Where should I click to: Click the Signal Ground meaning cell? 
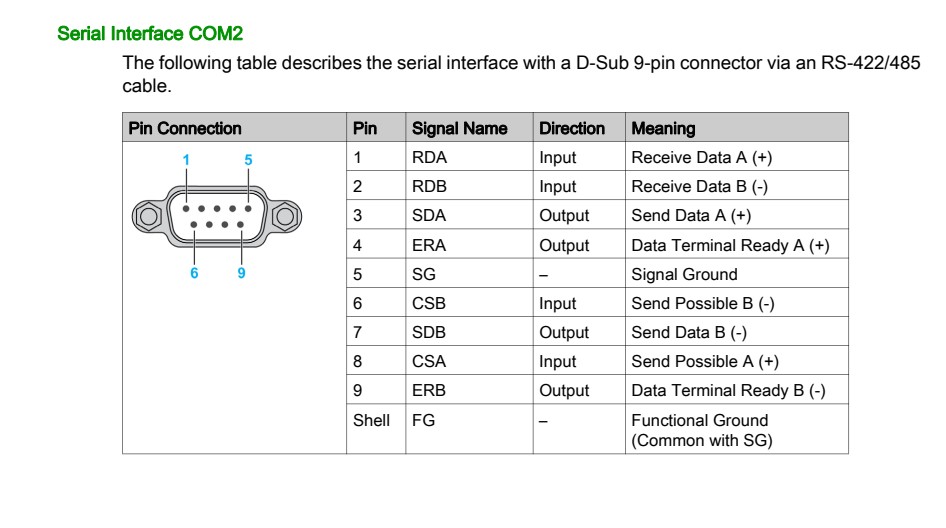(x=684, y=274)
